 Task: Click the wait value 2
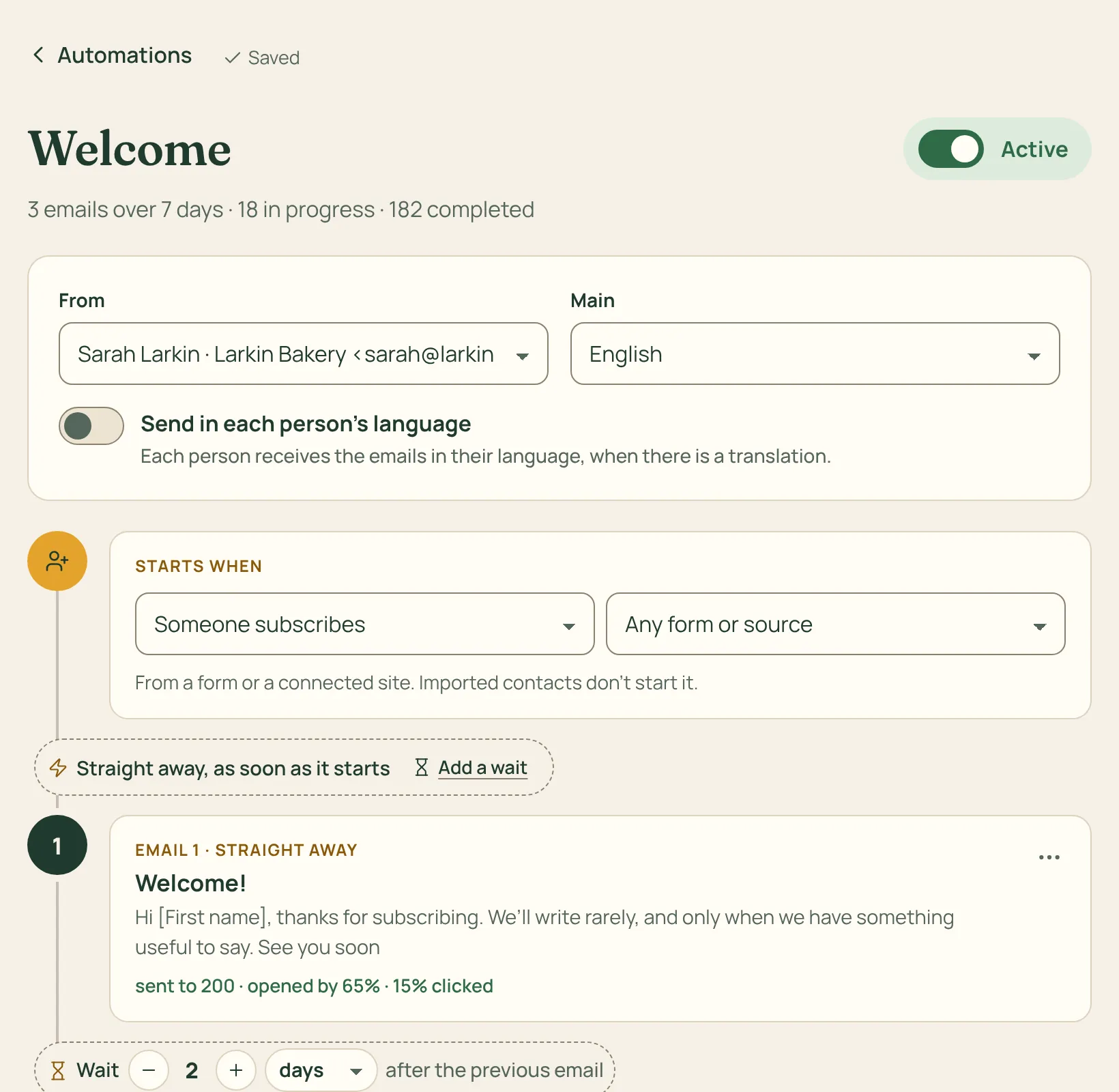(192, 1070)
